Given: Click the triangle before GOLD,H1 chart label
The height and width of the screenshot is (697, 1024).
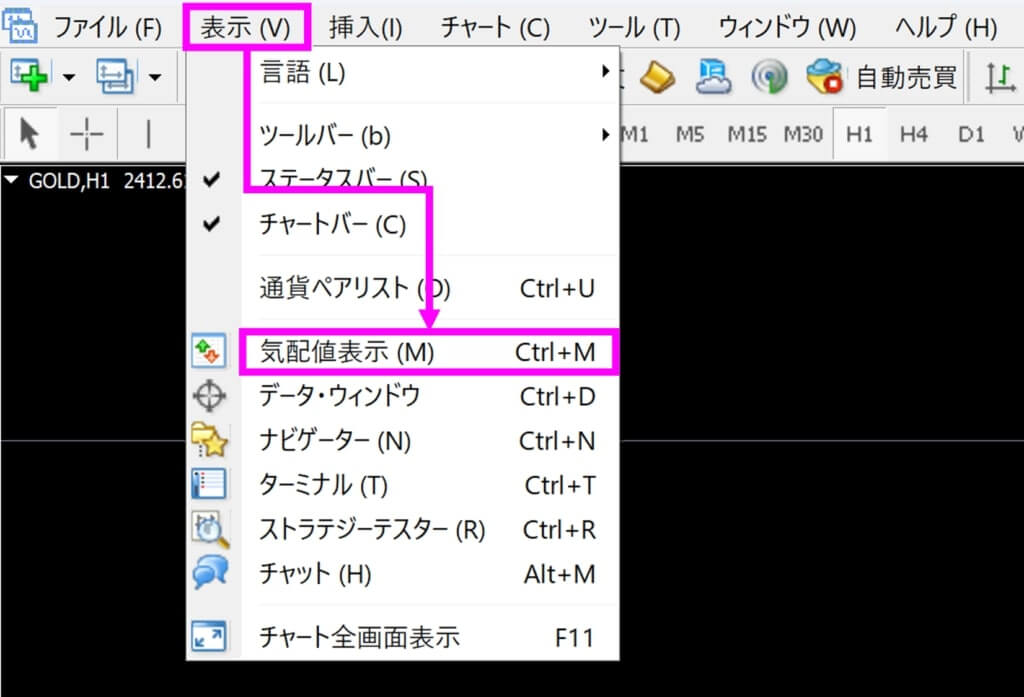Looking at the screenshot, I should tap(11, 179).
